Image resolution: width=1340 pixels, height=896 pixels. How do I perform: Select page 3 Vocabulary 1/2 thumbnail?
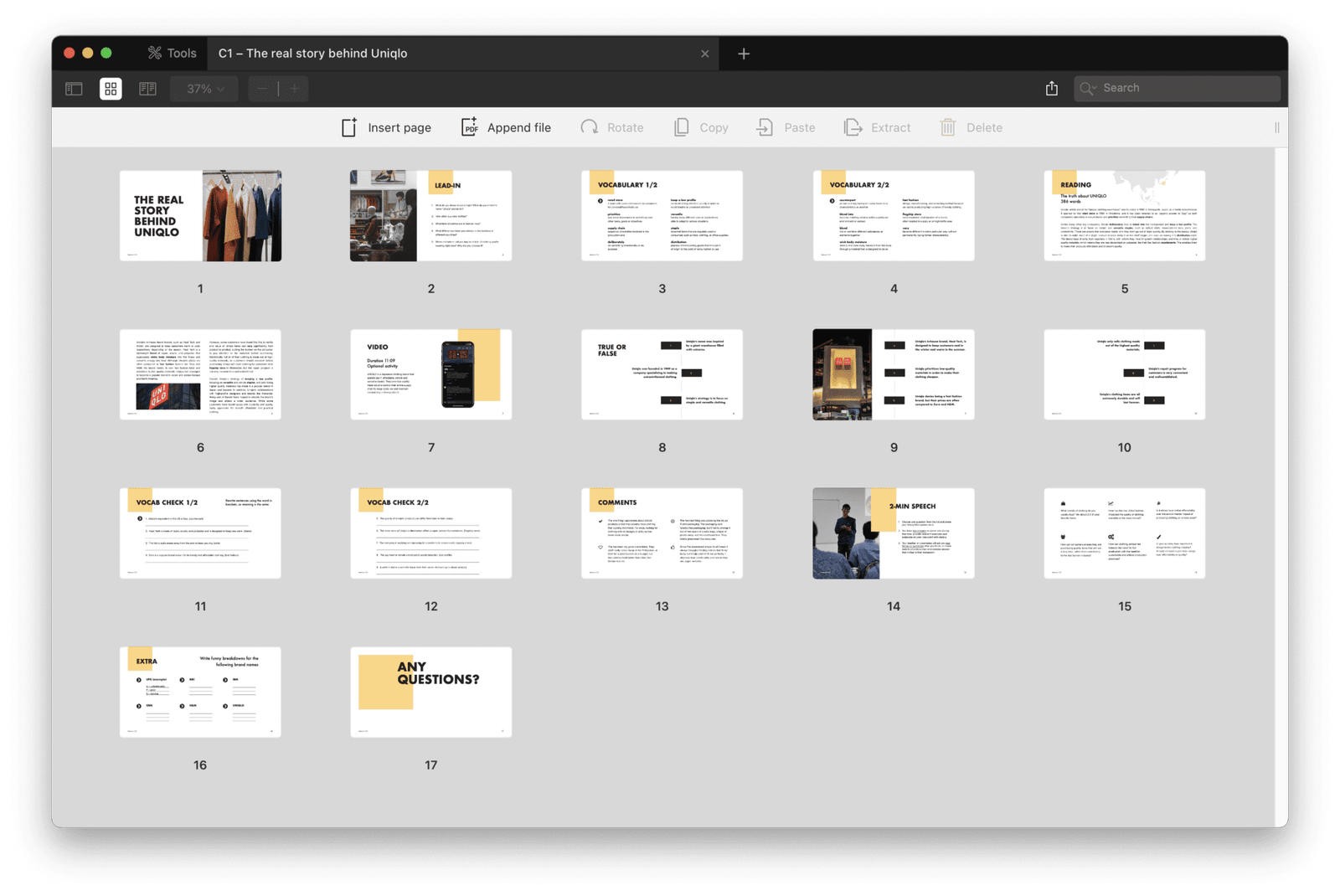pos(662,216)
